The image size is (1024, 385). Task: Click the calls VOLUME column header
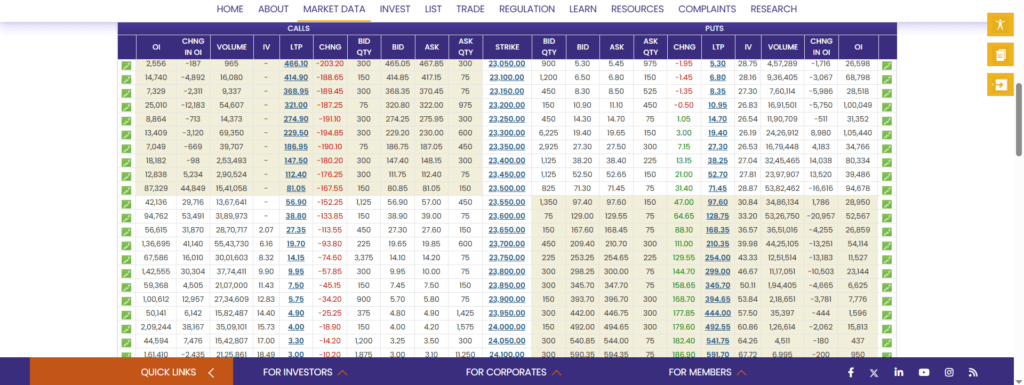(232, 47)
